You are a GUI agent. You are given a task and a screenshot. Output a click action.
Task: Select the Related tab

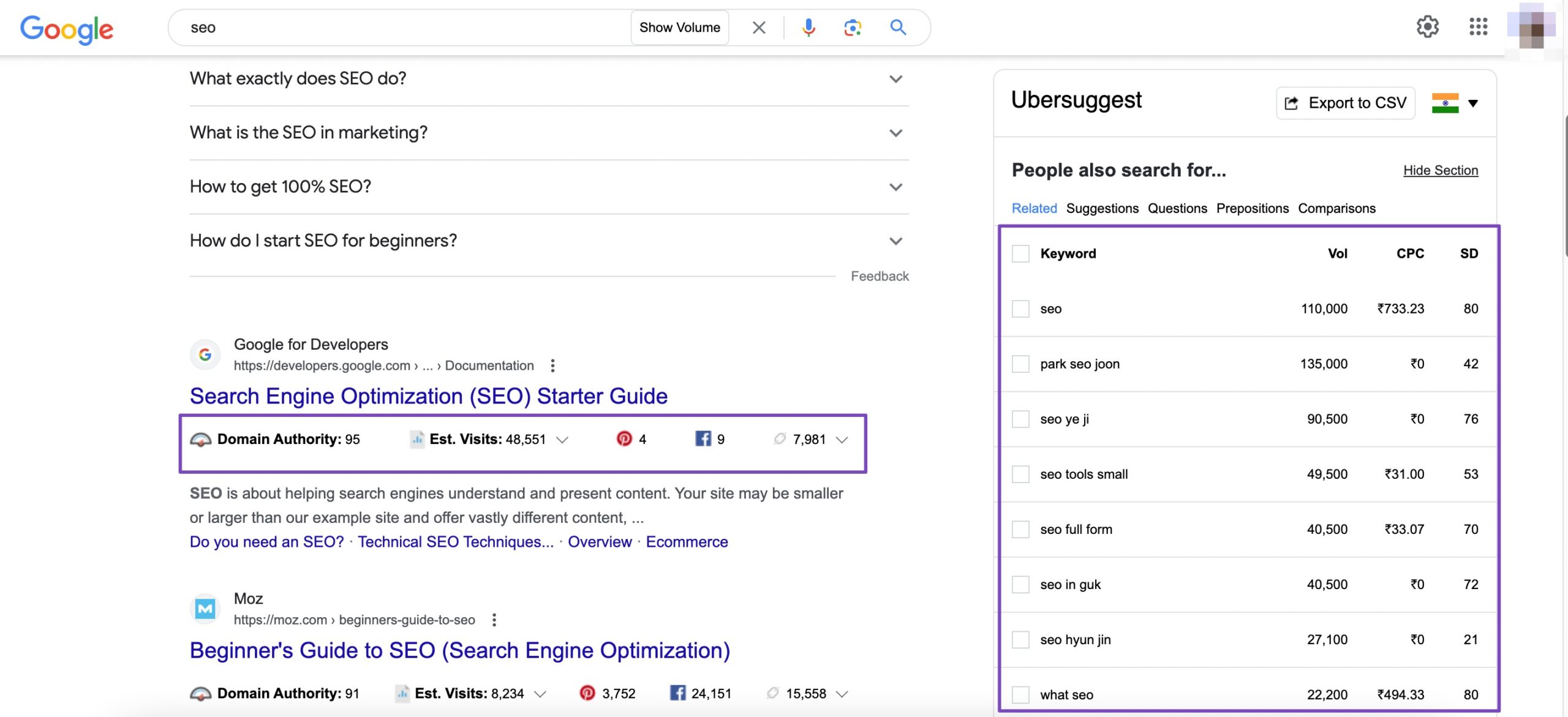click(1034, 208)
